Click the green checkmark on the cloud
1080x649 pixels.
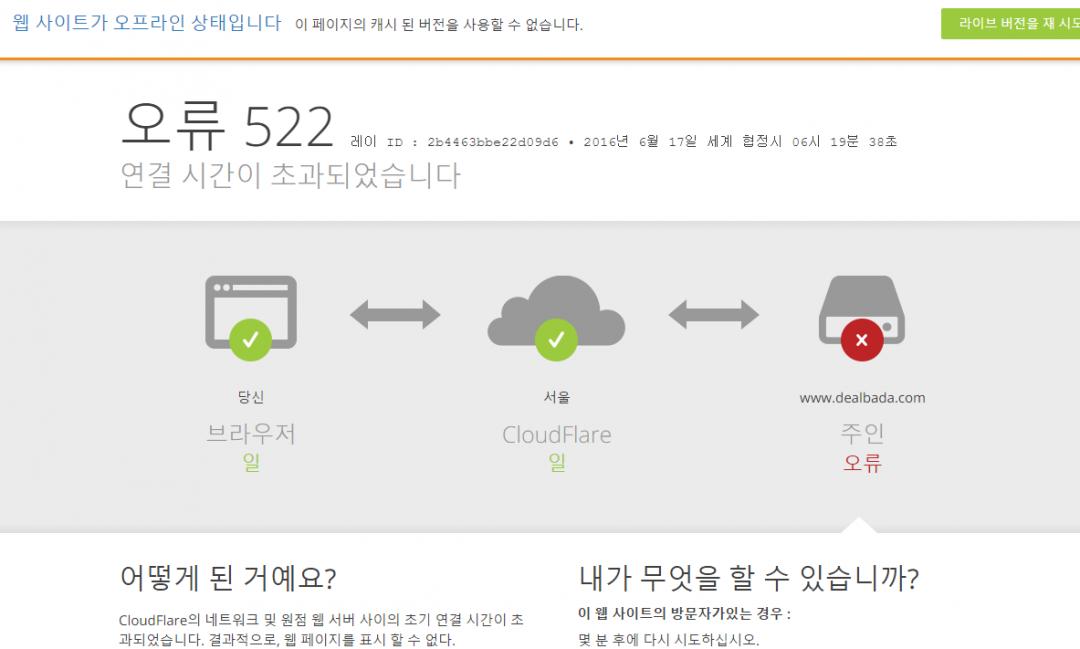(556, 340)
